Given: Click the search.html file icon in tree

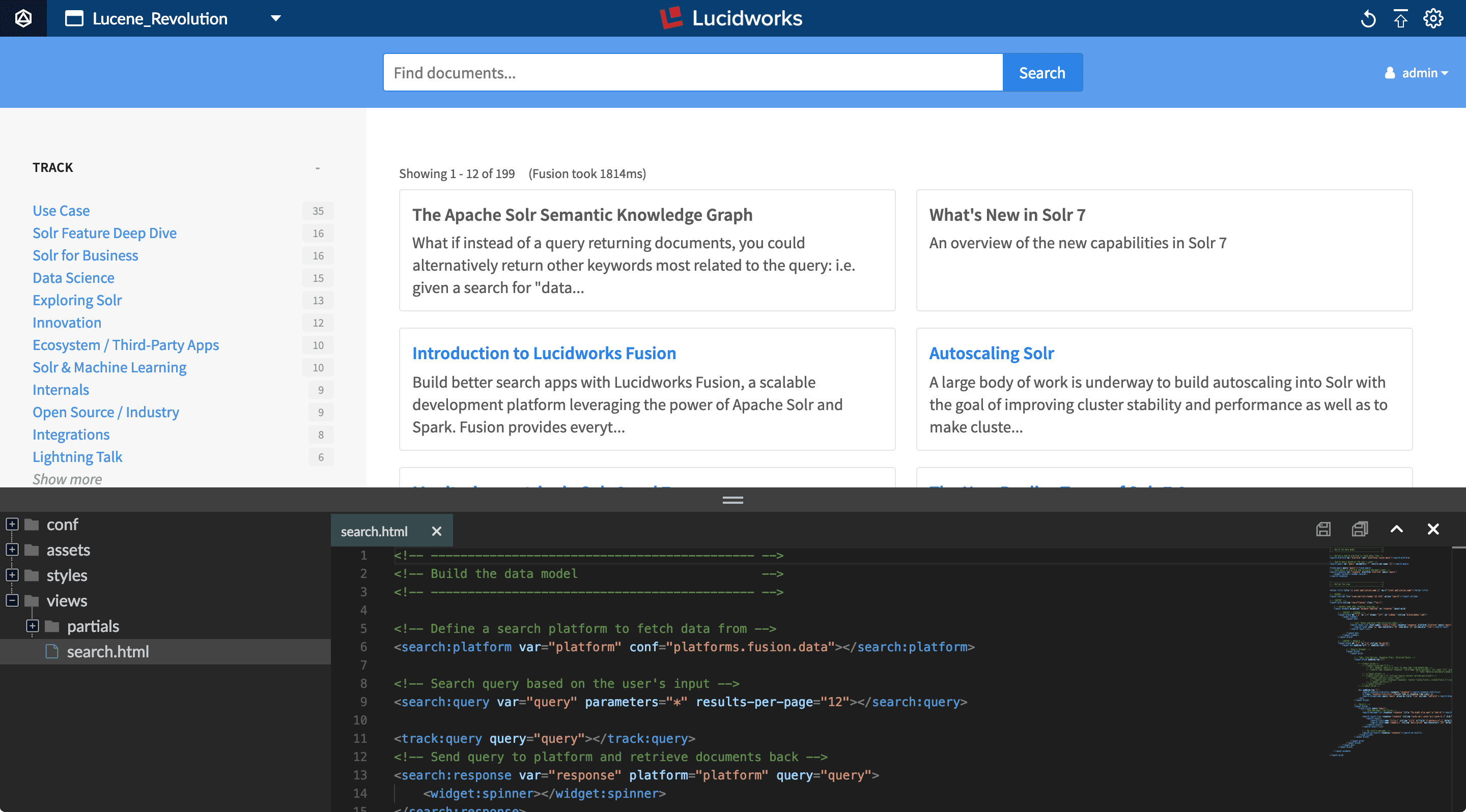Looking at the screenshot, I should [x=52, y=651].
